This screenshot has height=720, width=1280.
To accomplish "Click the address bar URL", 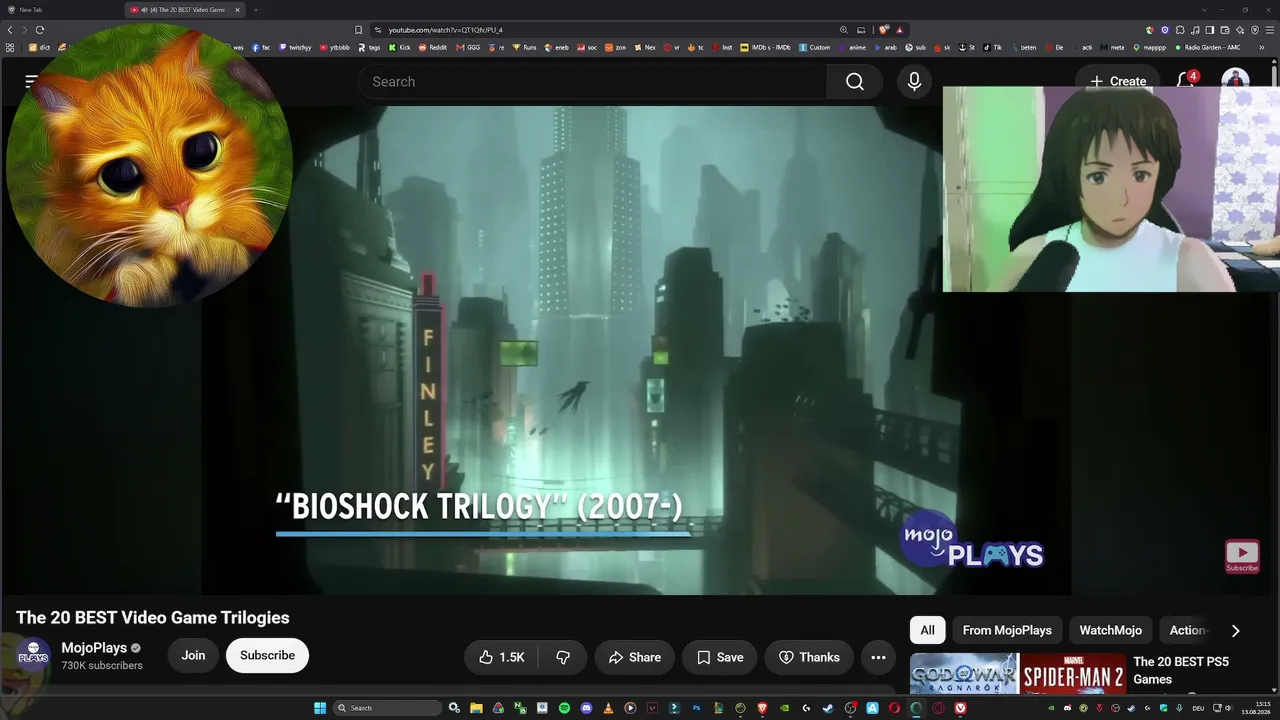I will [446, 30].
